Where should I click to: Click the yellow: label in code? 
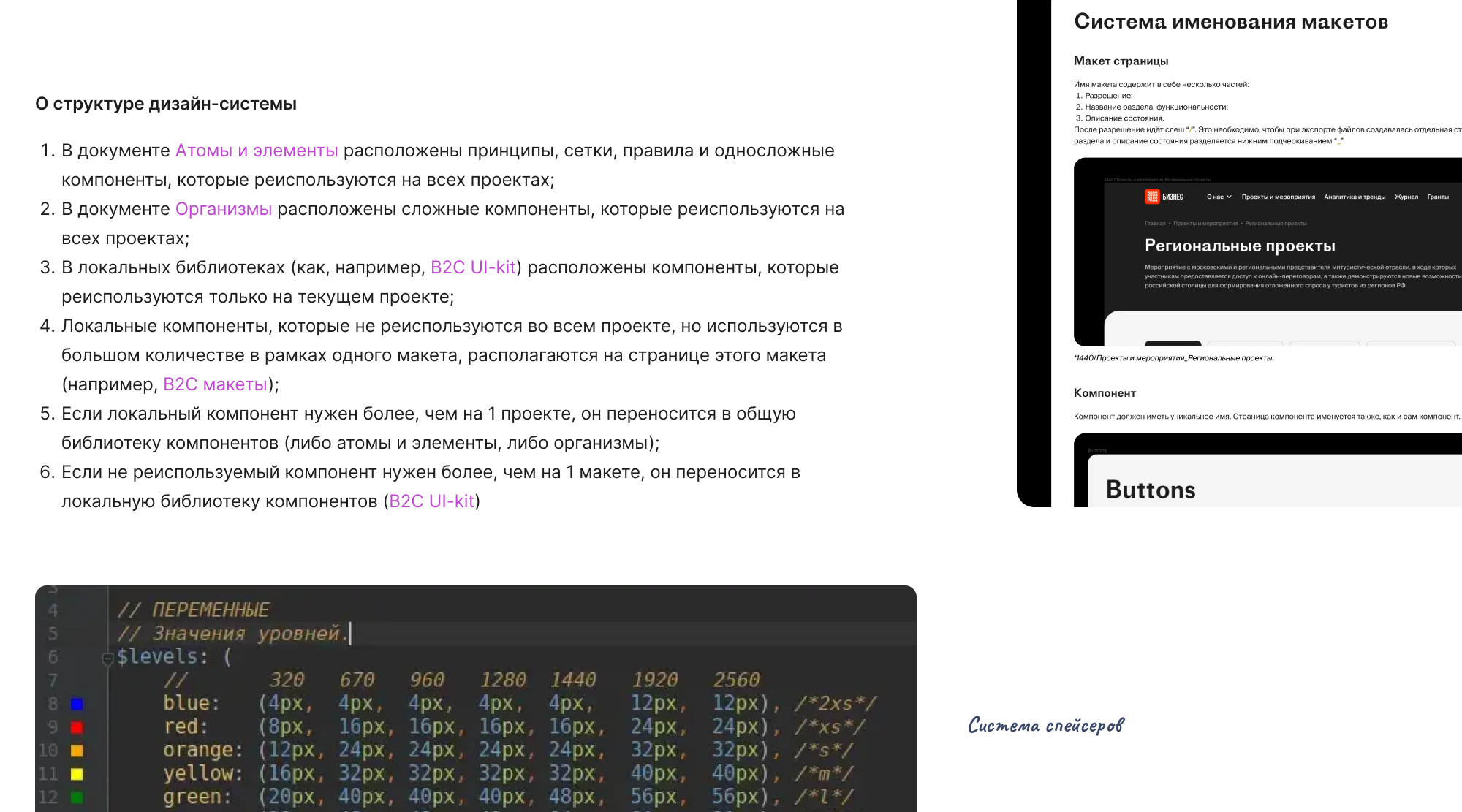tap(203, 774)
